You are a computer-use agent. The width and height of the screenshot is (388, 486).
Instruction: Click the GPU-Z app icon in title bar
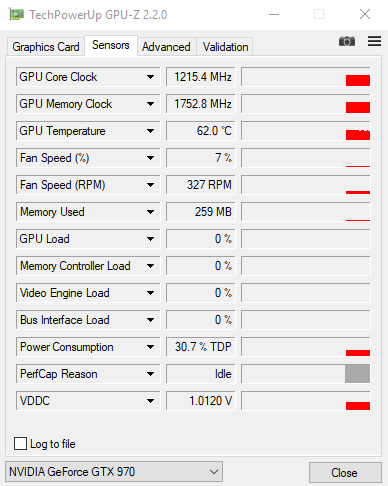tap(16, 15)
